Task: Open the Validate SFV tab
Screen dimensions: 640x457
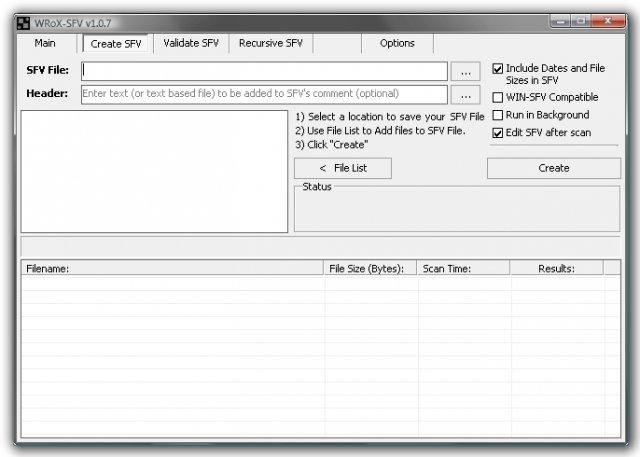Action: [191, 43]
